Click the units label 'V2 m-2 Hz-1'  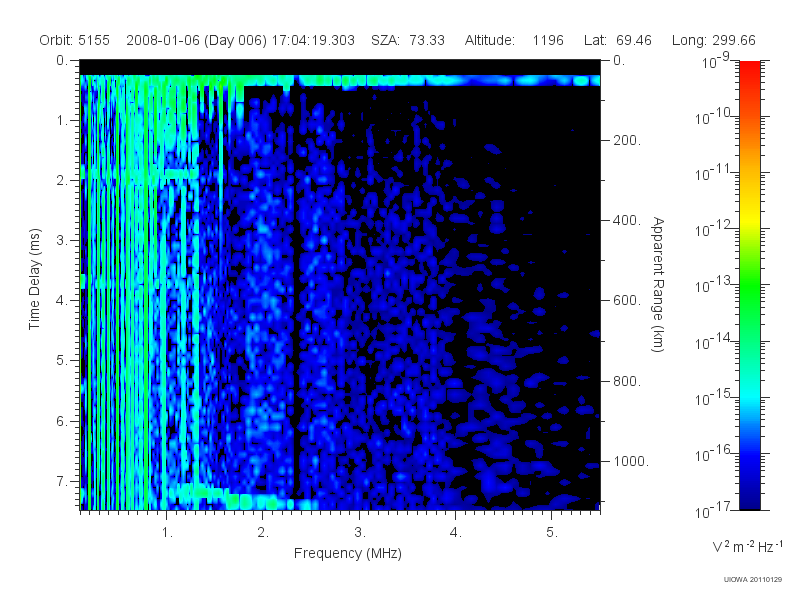point(747,546)
